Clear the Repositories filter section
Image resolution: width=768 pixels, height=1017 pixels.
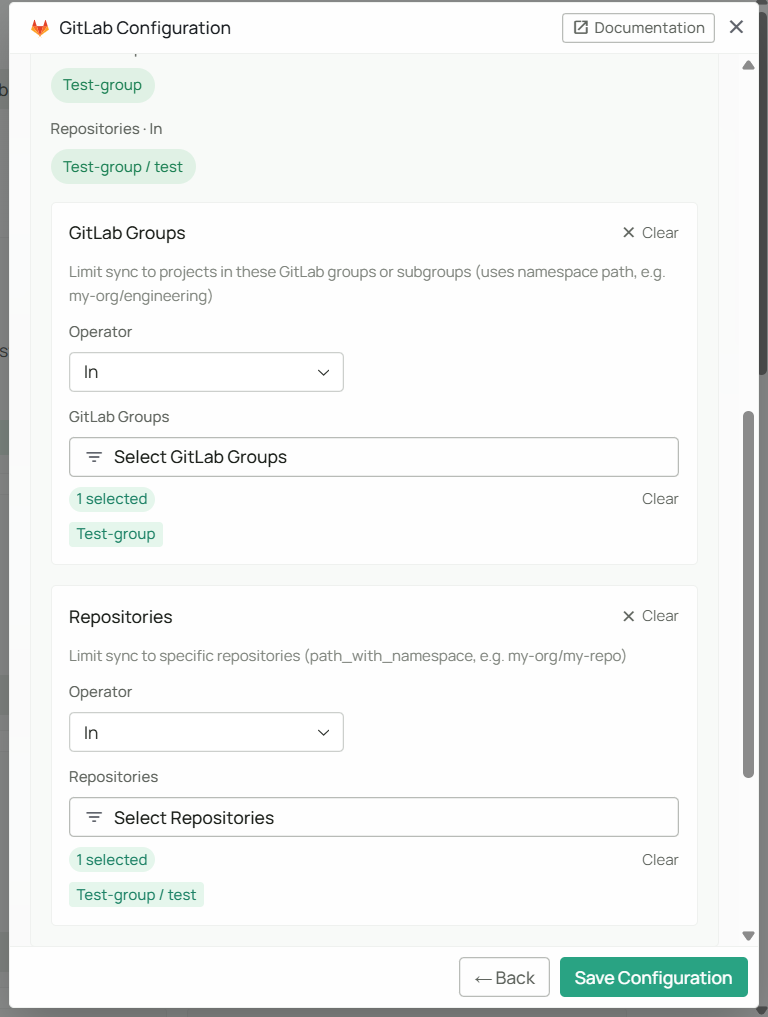(651, 616)
